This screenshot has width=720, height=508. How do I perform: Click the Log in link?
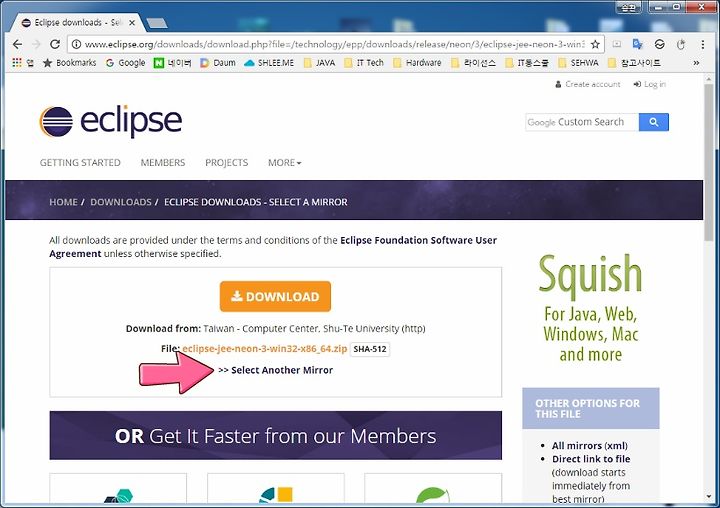click(650, 84)
